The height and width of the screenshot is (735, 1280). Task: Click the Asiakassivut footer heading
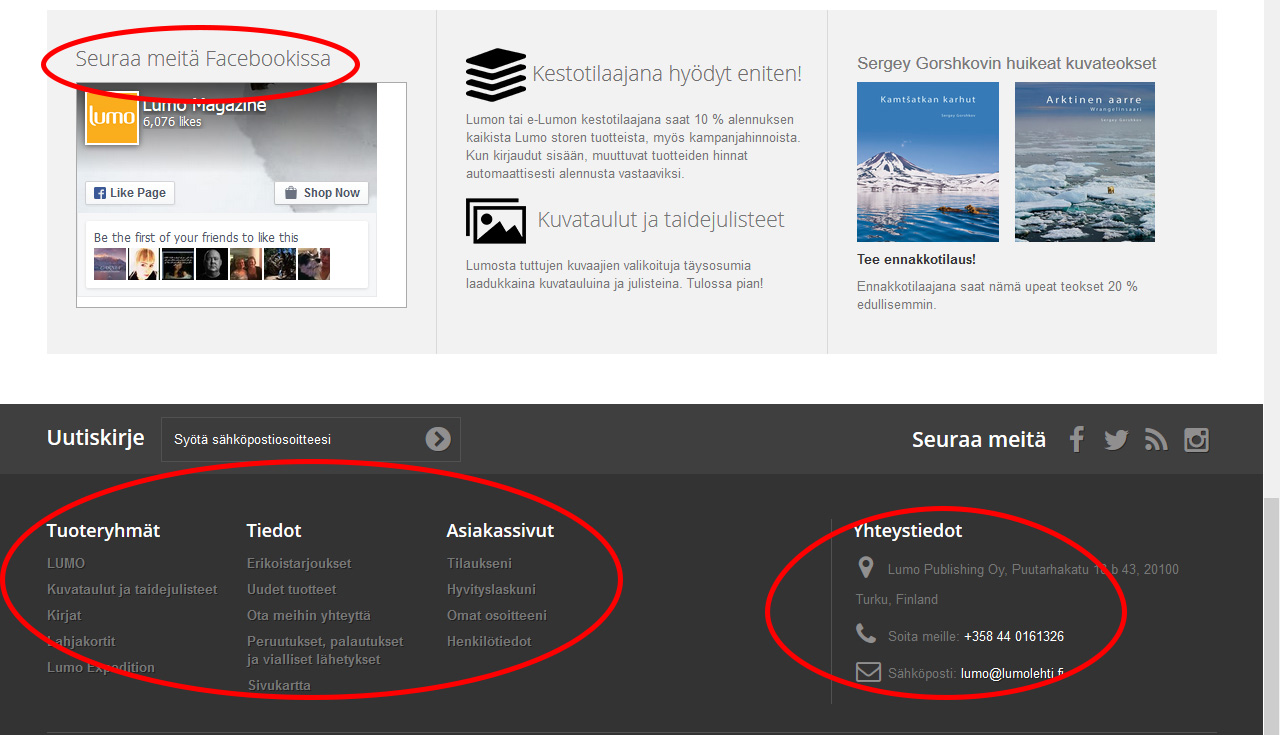pos(500,530)
